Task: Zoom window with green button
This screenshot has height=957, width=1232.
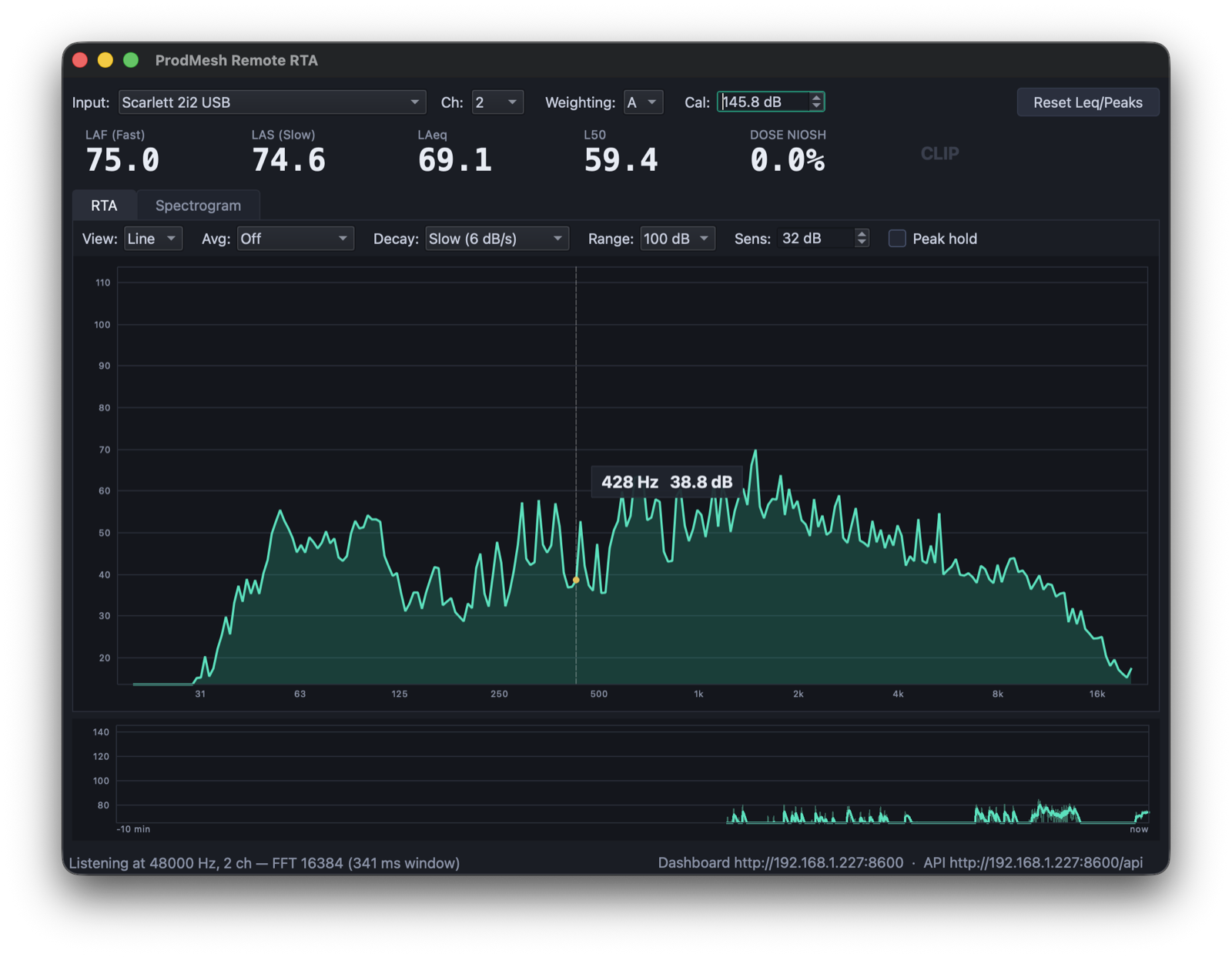Action: point(131,60)
